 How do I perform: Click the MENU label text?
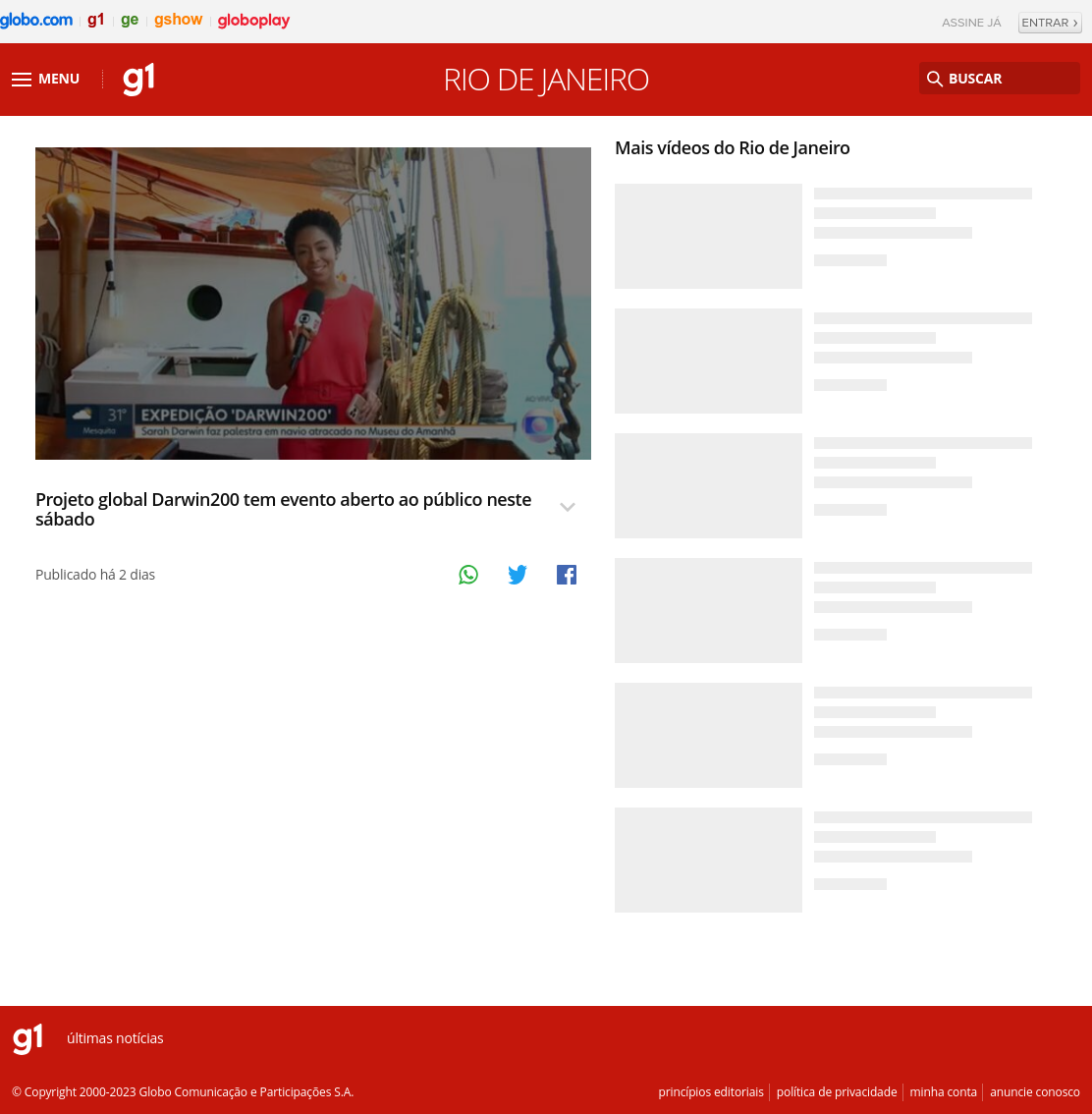point(59,79)
